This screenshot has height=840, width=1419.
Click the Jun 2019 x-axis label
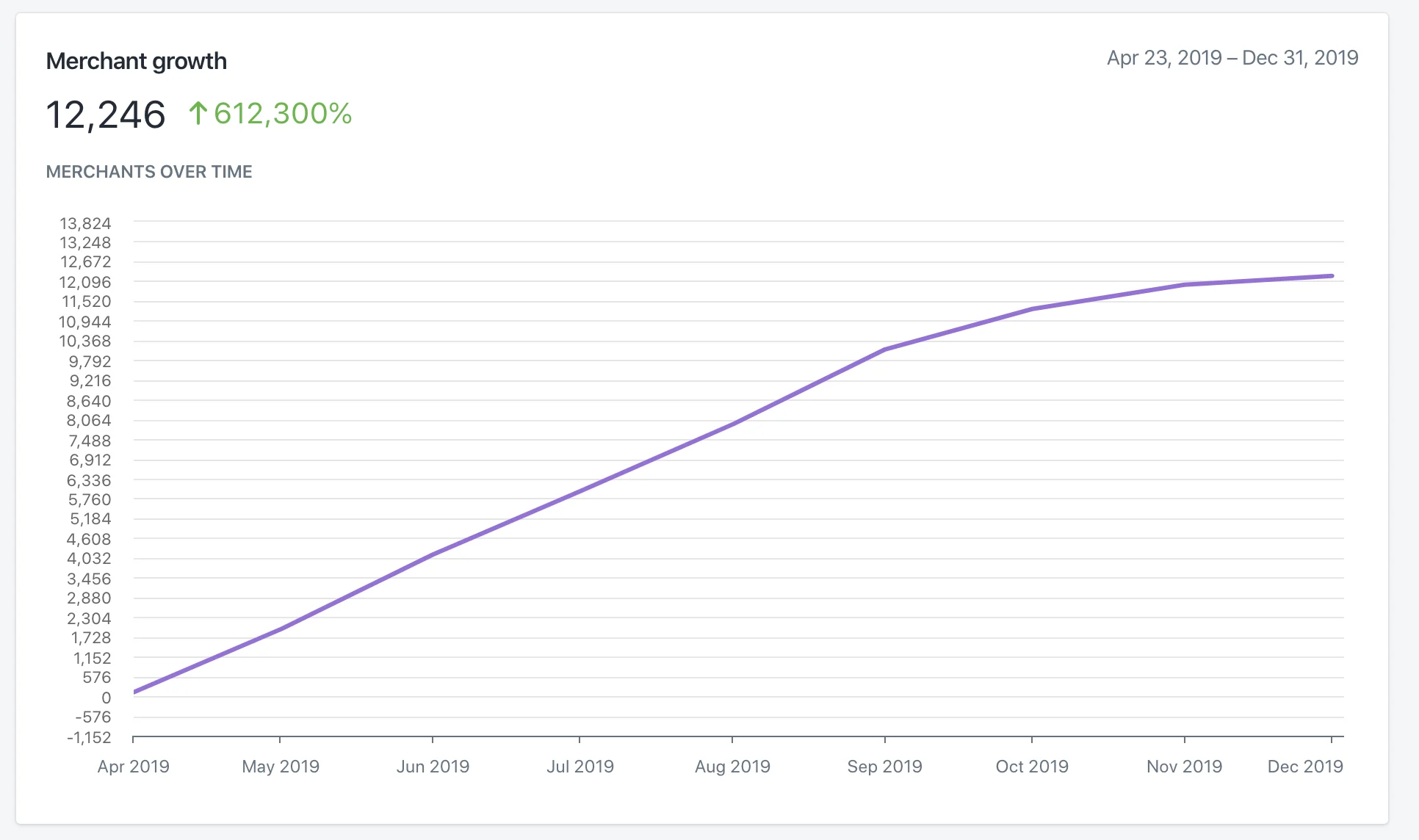tap(433, 767)
